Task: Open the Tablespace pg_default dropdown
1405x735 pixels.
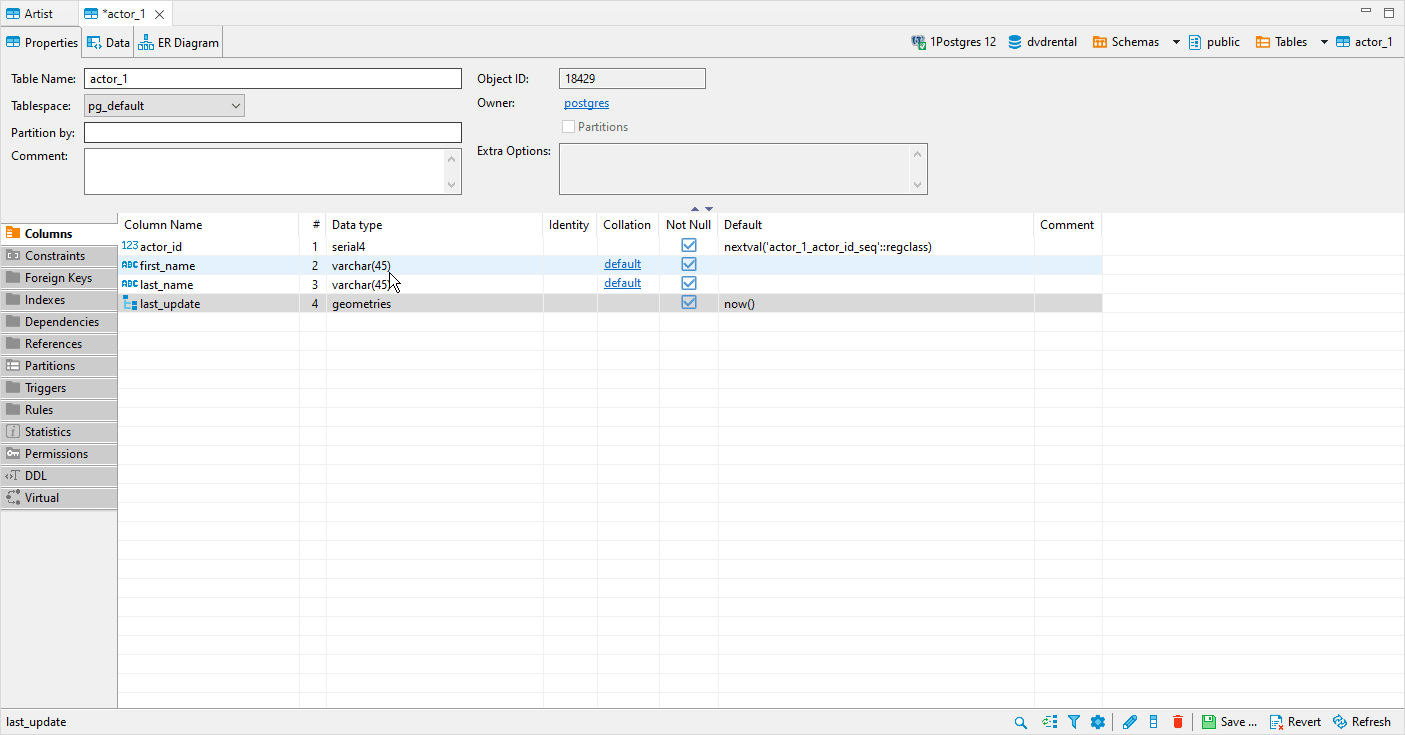Action: [164, 106]
